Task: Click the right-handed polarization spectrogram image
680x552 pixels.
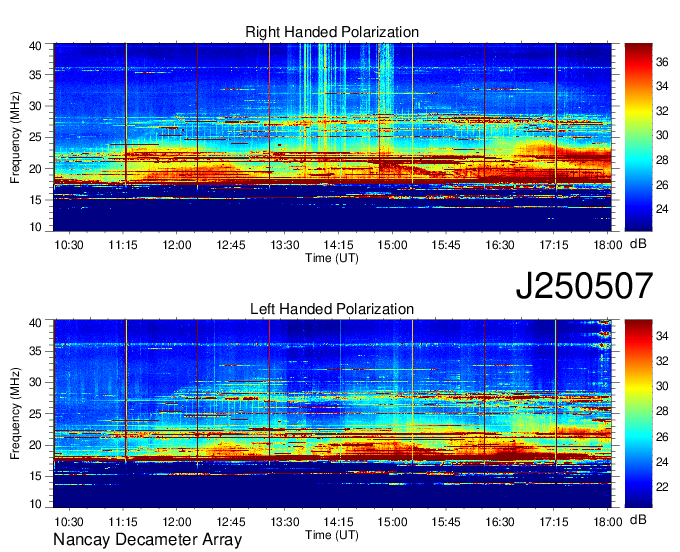Action: click(332, 137)
